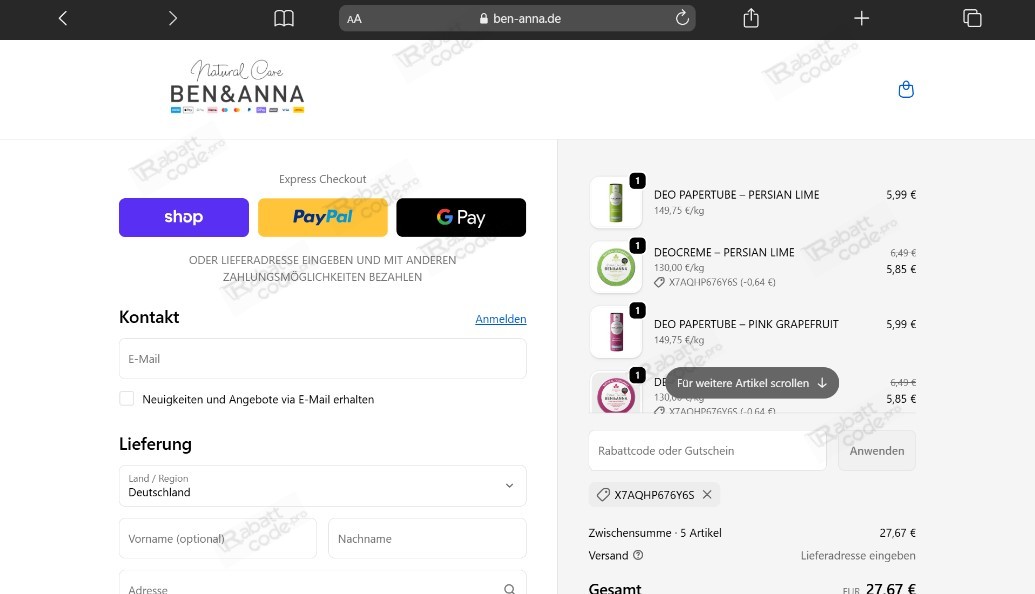Open the Safari share sheet
The width and height of the screenshot is (1035, 594).
coord(750,18)
